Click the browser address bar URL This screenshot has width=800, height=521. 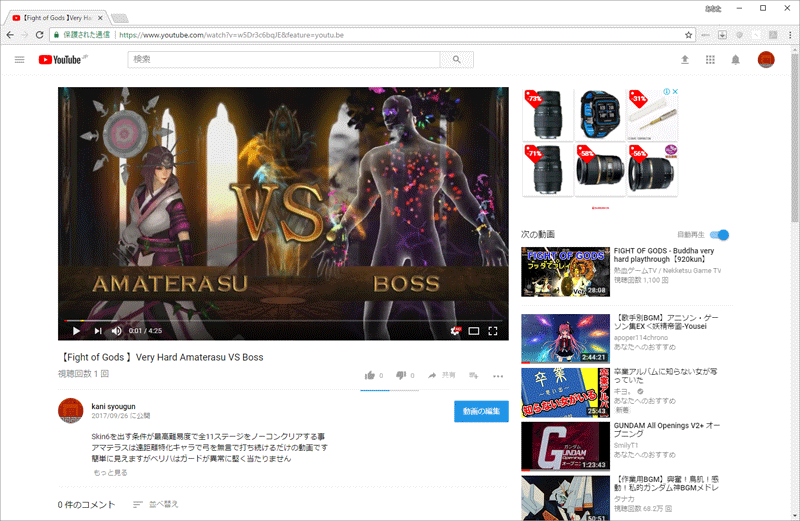(231, 35)
